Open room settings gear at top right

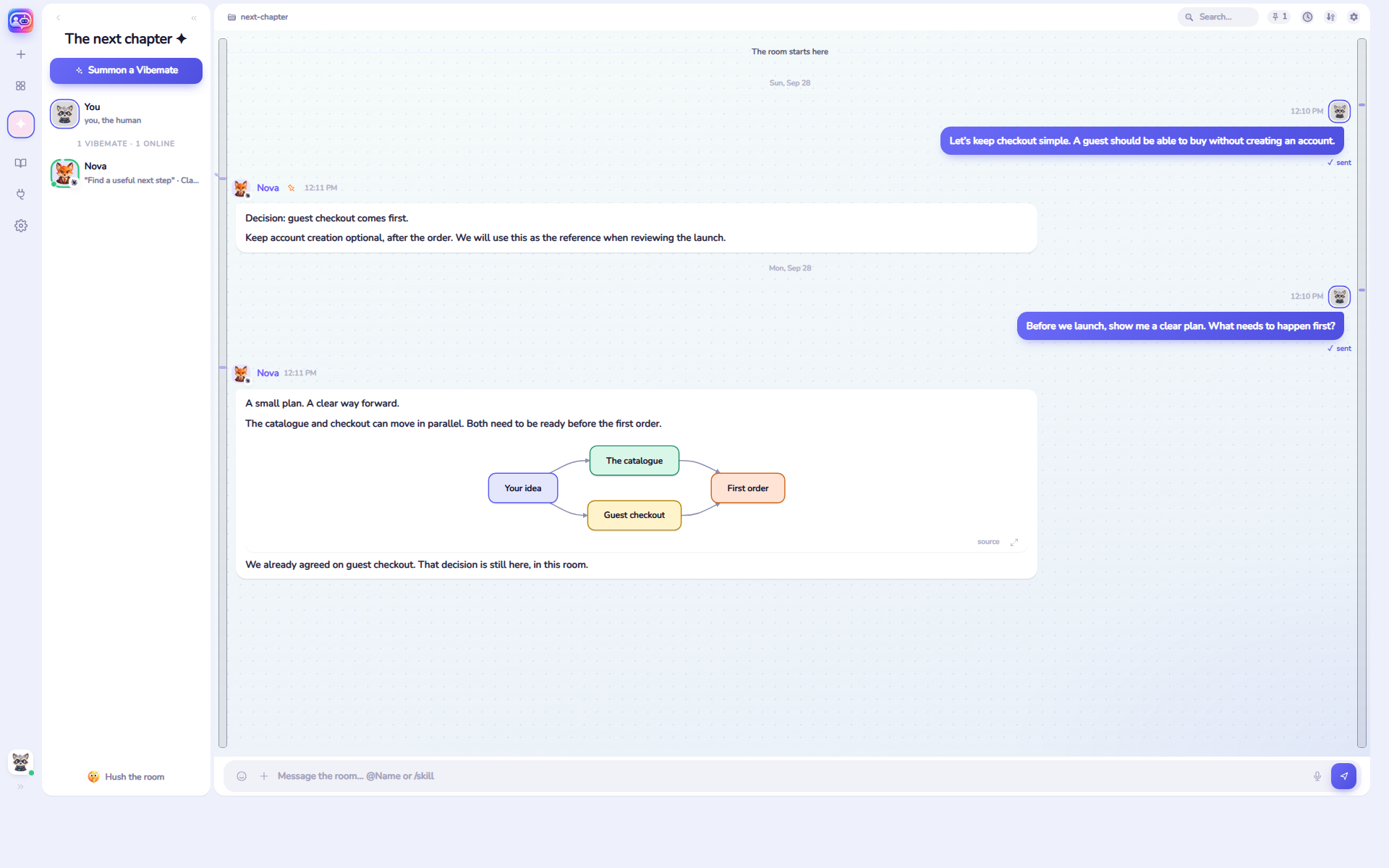click(x=1354, y=17)
